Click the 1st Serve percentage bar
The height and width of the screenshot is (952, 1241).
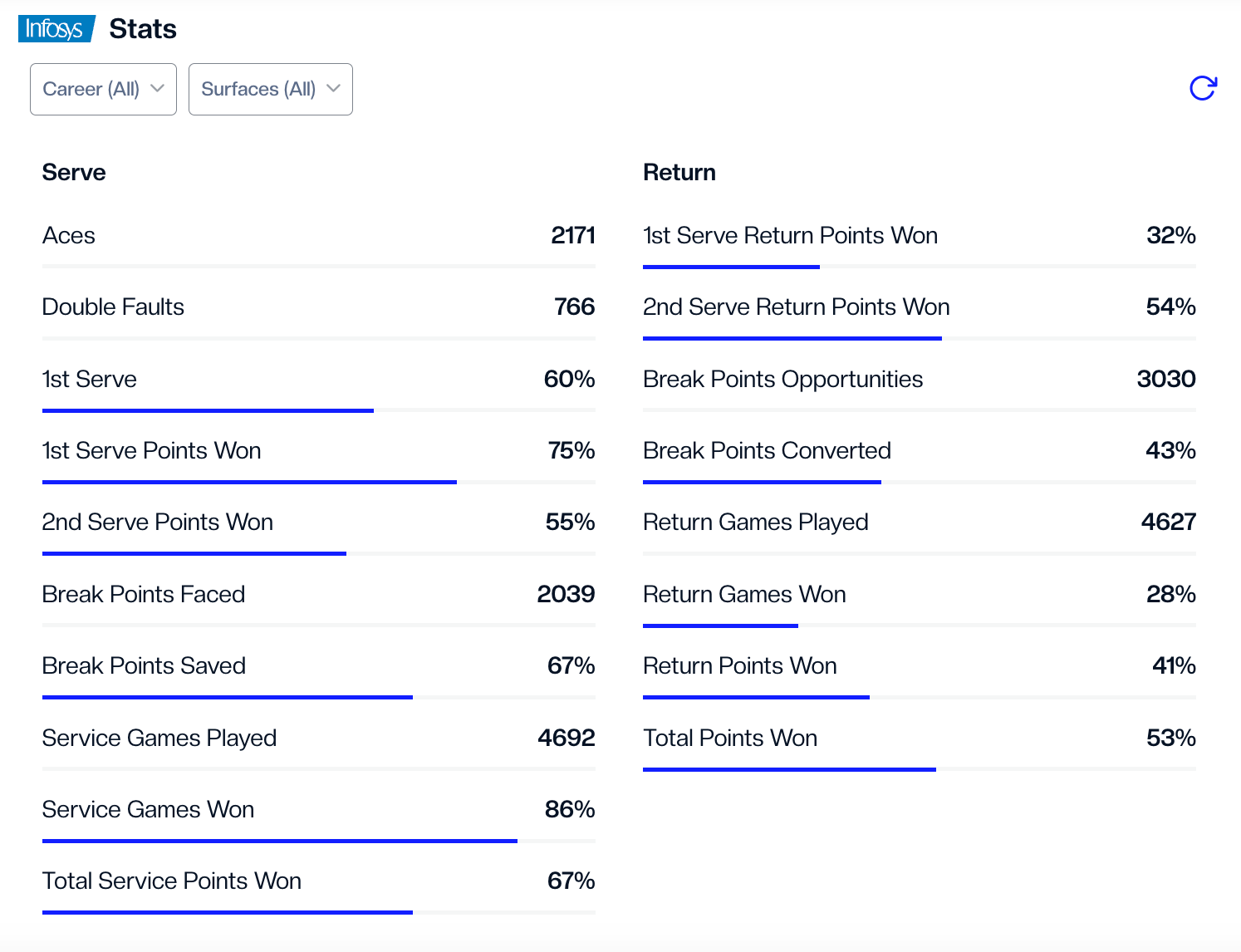click(208, 410)
